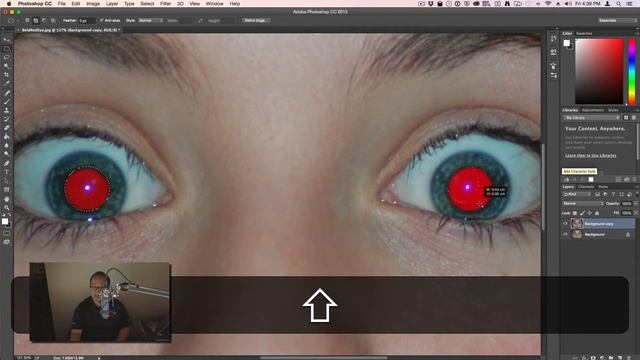The width and height of the screenshot is (640, 360).
Task: Select the Blur tool
Action: coord(7,145)
